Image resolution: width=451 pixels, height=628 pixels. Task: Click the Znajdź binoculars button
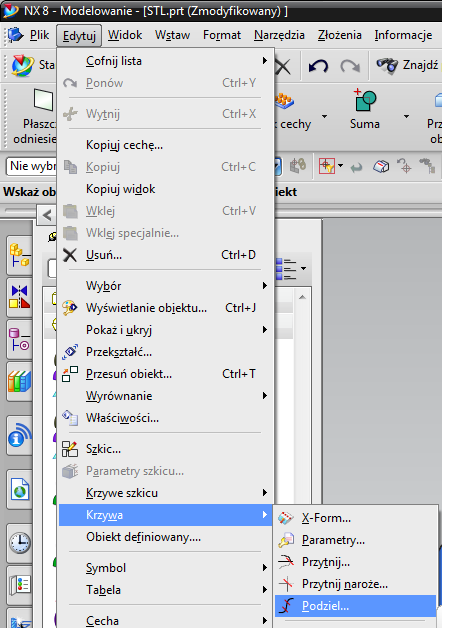pos(407,65)
